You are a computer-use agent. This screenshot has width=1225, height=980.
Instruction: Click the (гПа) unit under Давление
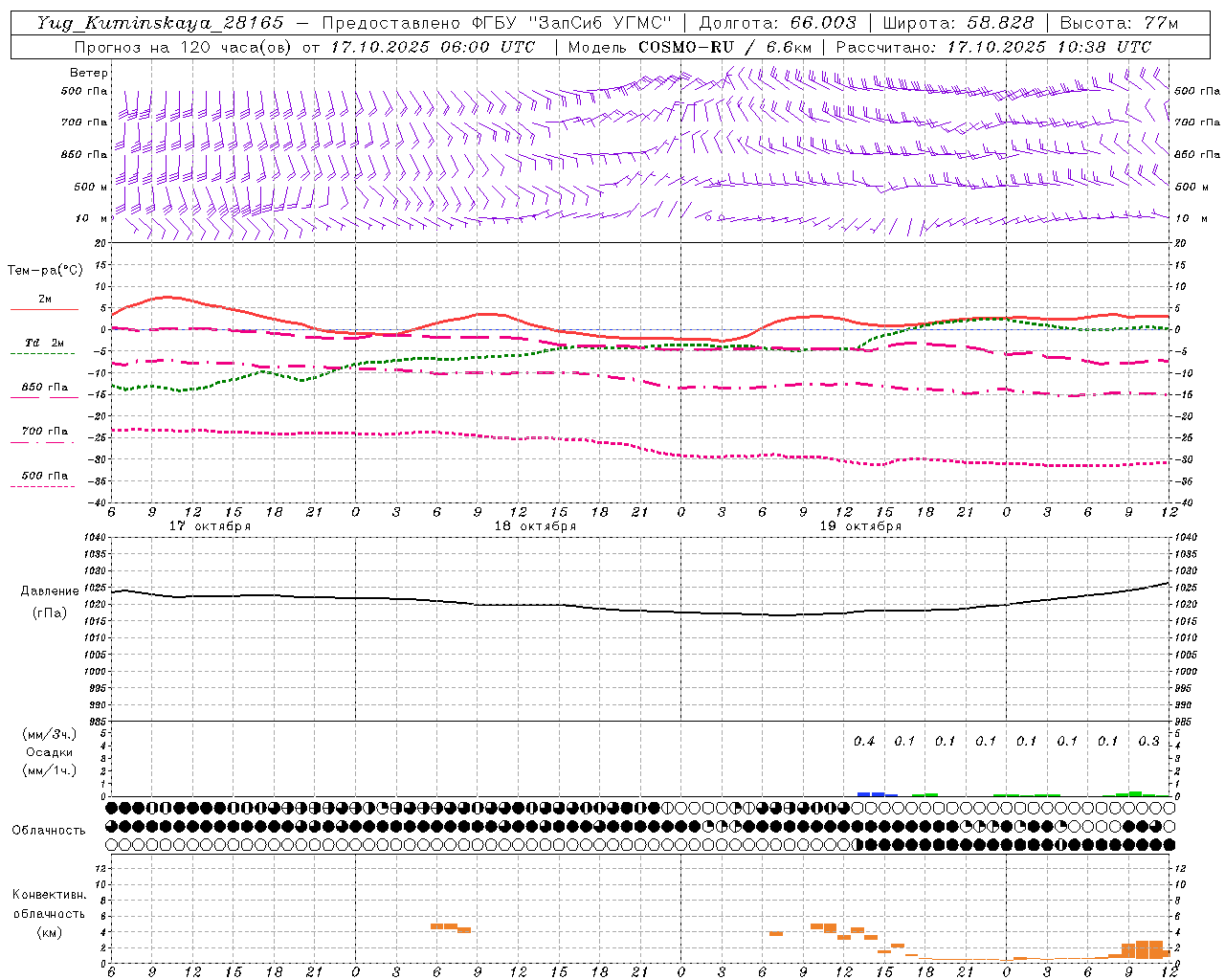(x=50, y=612)
